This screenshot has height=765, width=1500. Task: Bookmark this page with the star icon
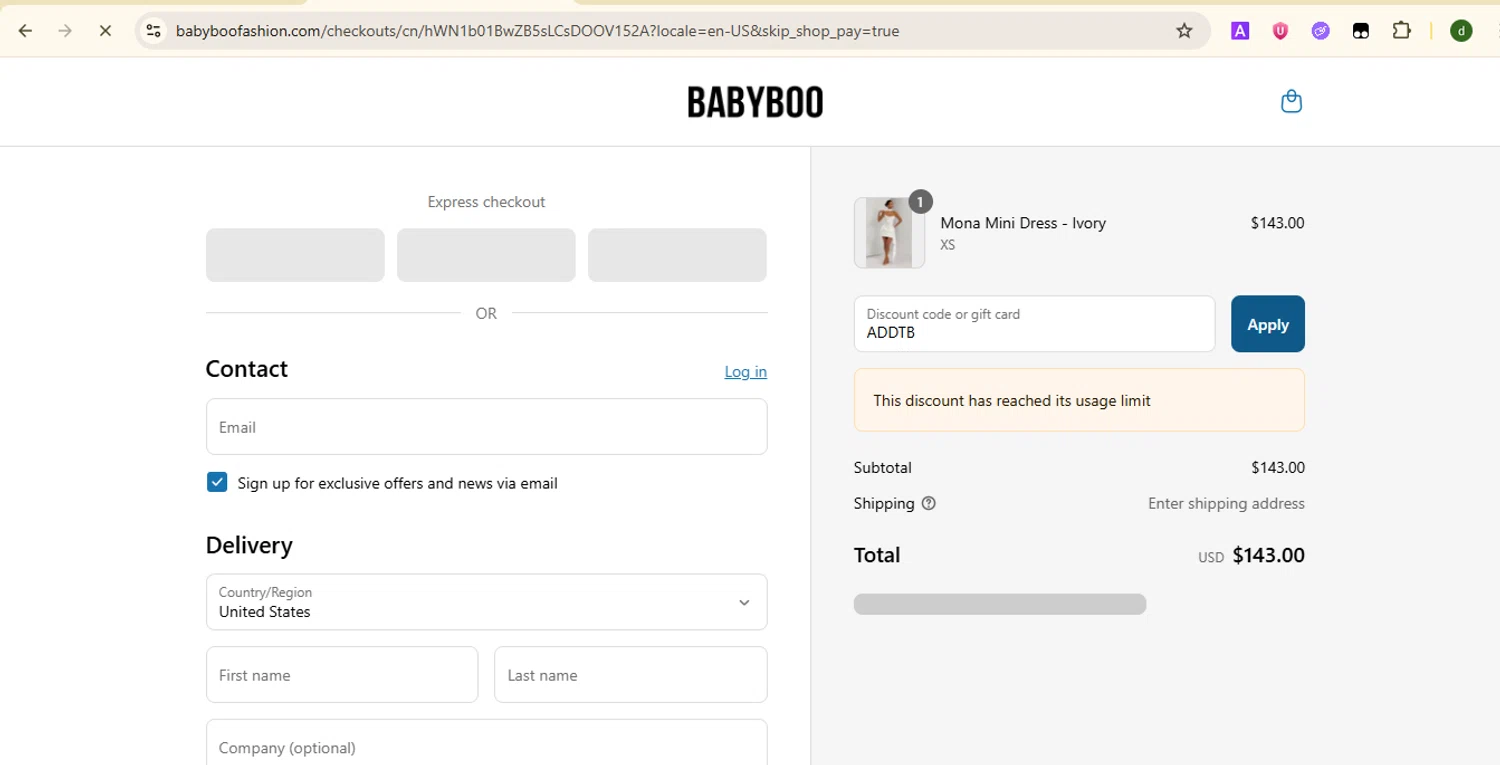coord(1184,31)
